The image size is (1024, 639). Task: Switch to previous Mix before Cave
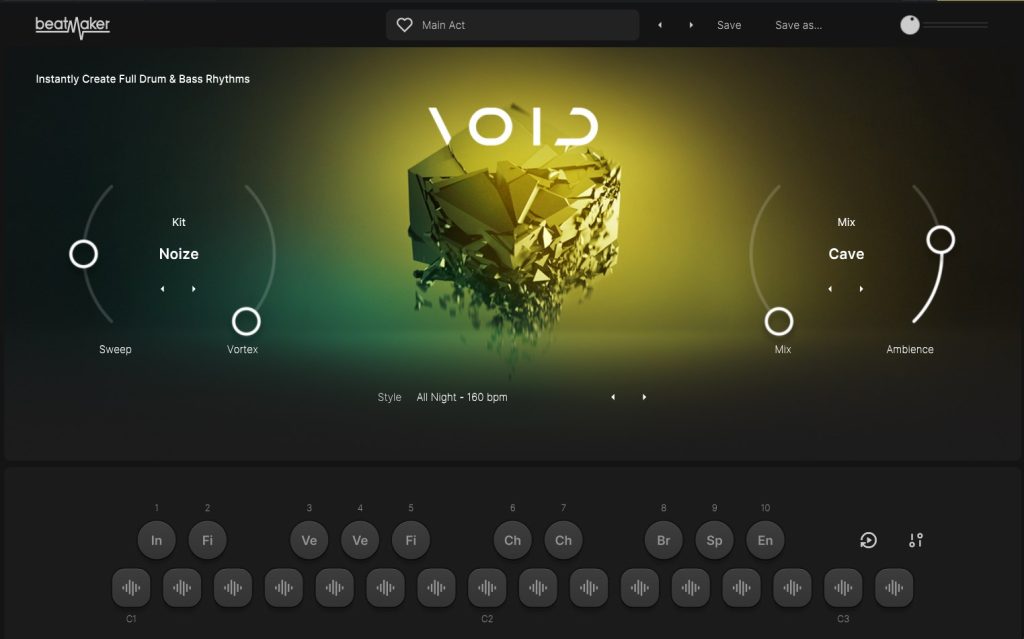coord(829,289)
